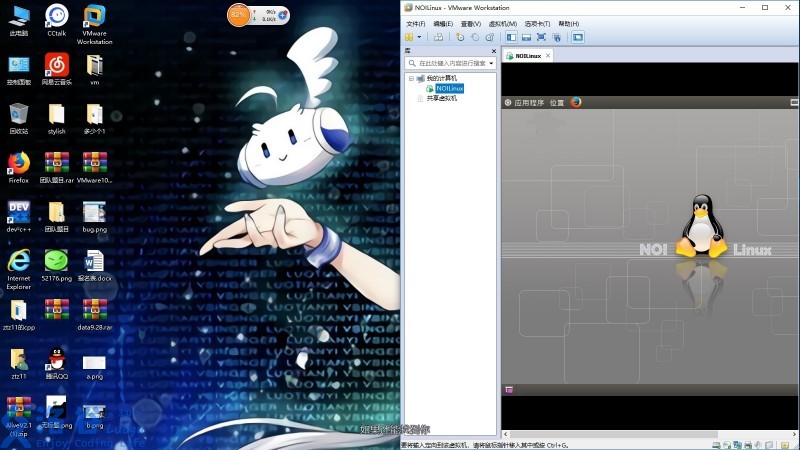Open CCtalk desktop shortcut
Screen dimensions: 800x450
click(x=57, y=20)
